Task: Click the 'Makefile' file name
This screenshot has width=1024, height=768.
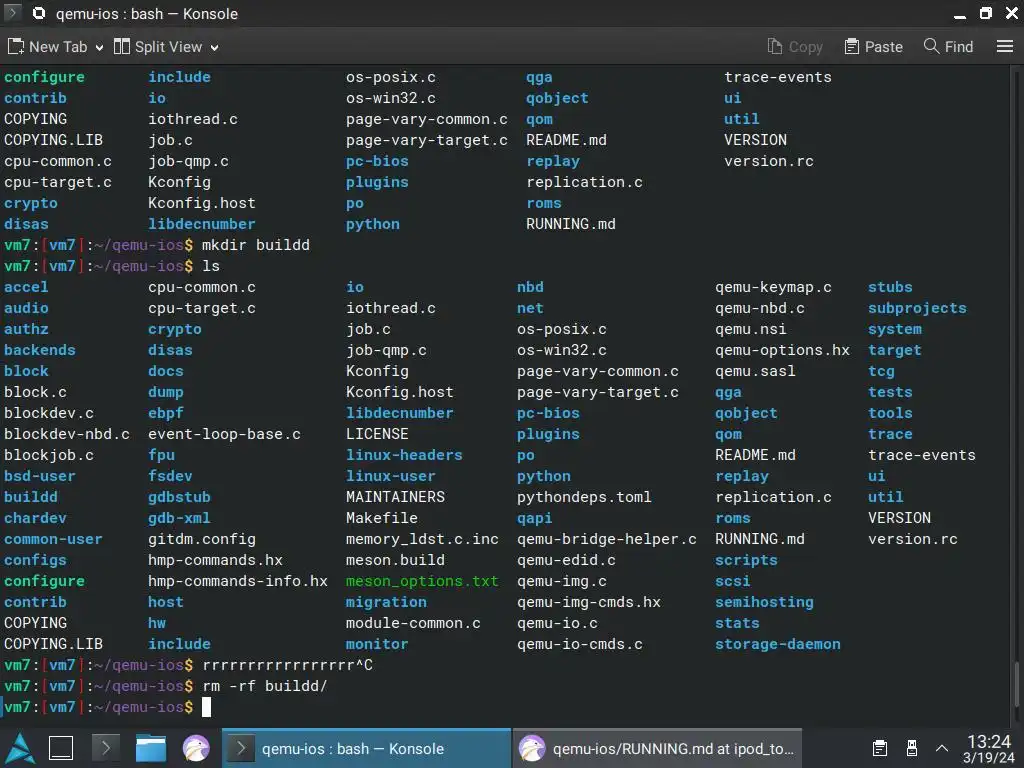Action: pos(381,518)
